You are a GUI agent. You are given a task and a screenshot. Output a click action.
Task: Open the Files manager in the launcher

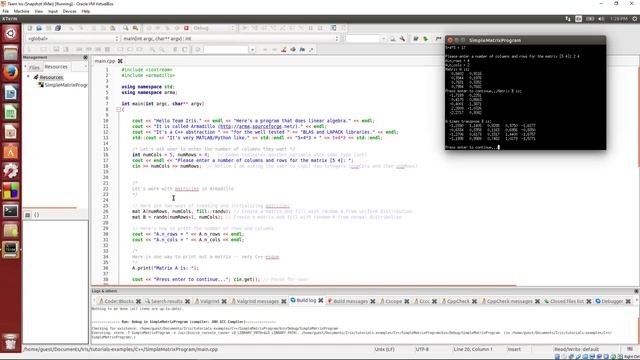tap(11, 53)
